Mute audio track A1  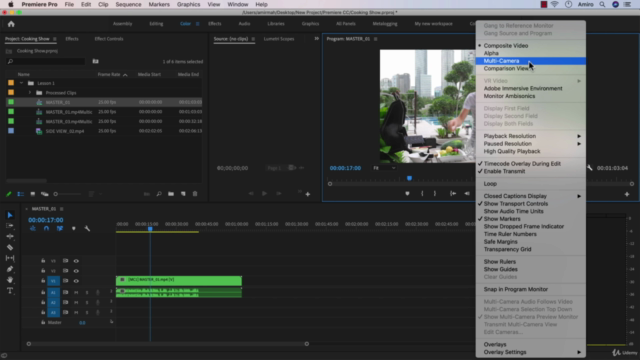click(76, 292)
